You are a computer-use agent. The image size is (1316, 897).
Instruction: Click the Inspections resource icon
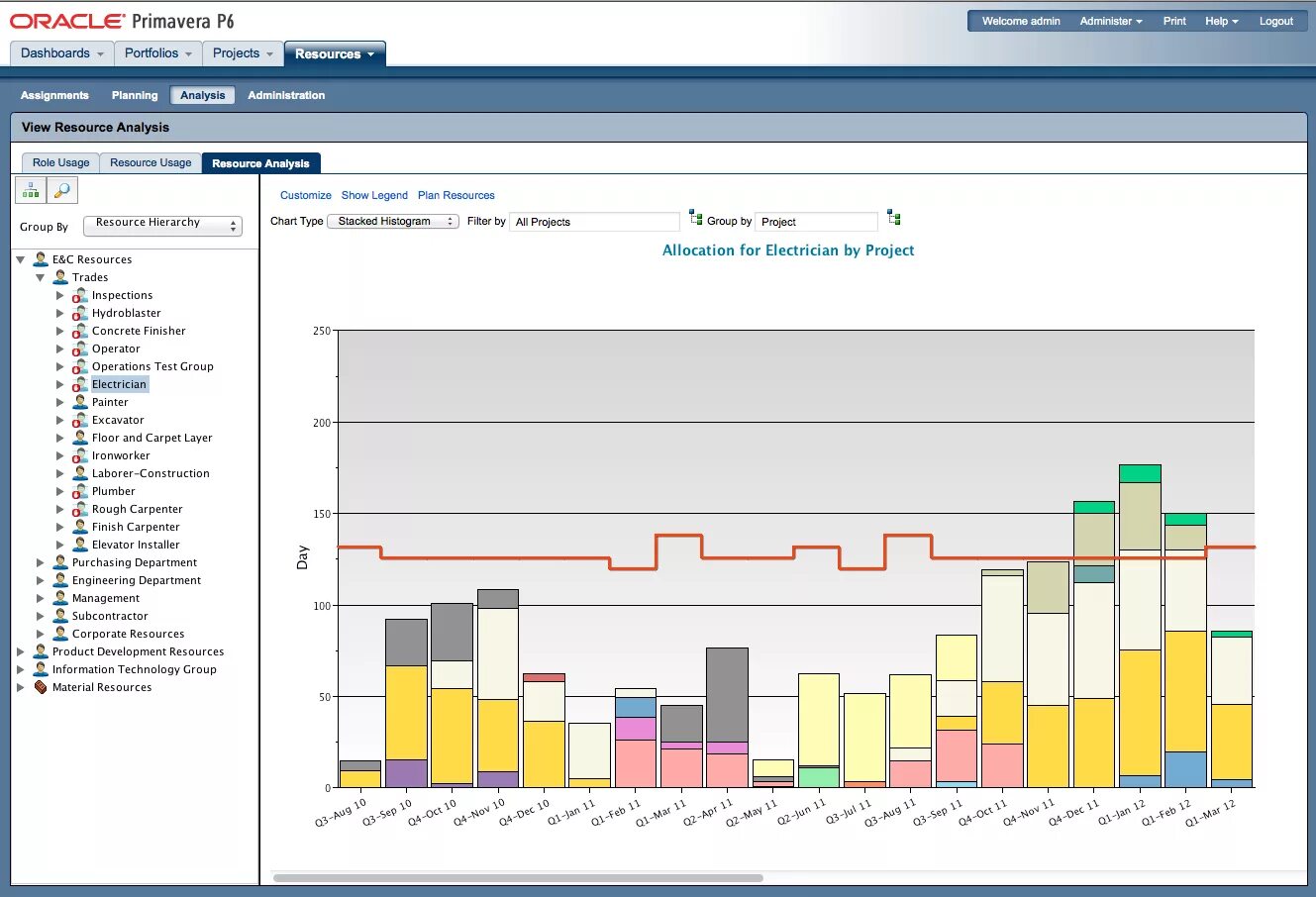(x=80, y=295)
